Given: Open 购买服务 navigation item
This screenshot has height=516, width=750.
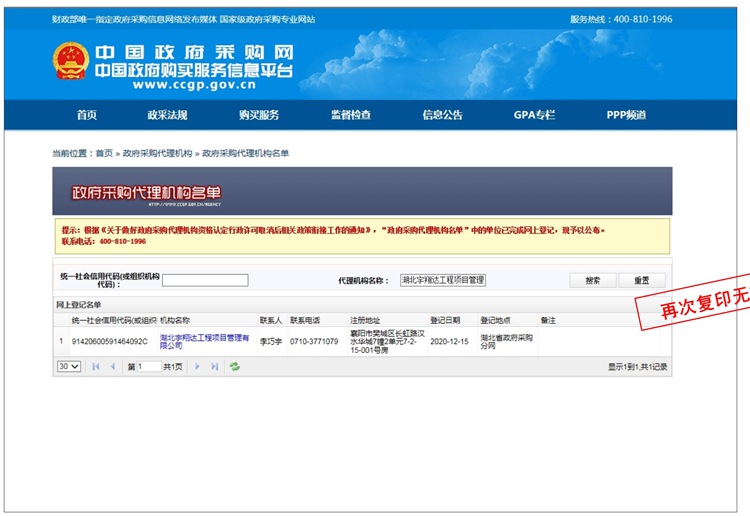Looking at the screenshot, I should [259, 115].
